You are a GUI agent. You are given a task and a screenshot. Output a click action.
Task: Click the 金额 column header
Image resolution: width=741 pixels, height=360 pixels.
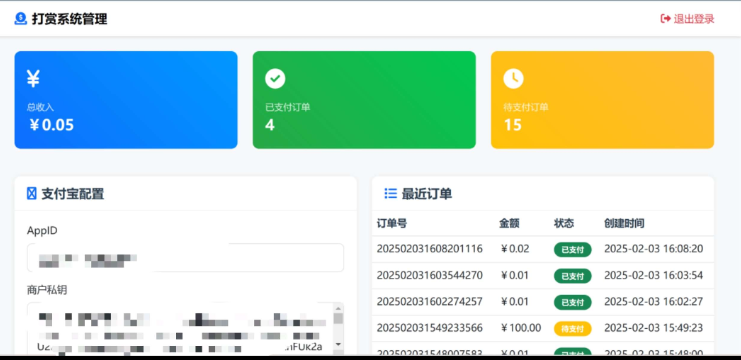click(x=509, y=223)
